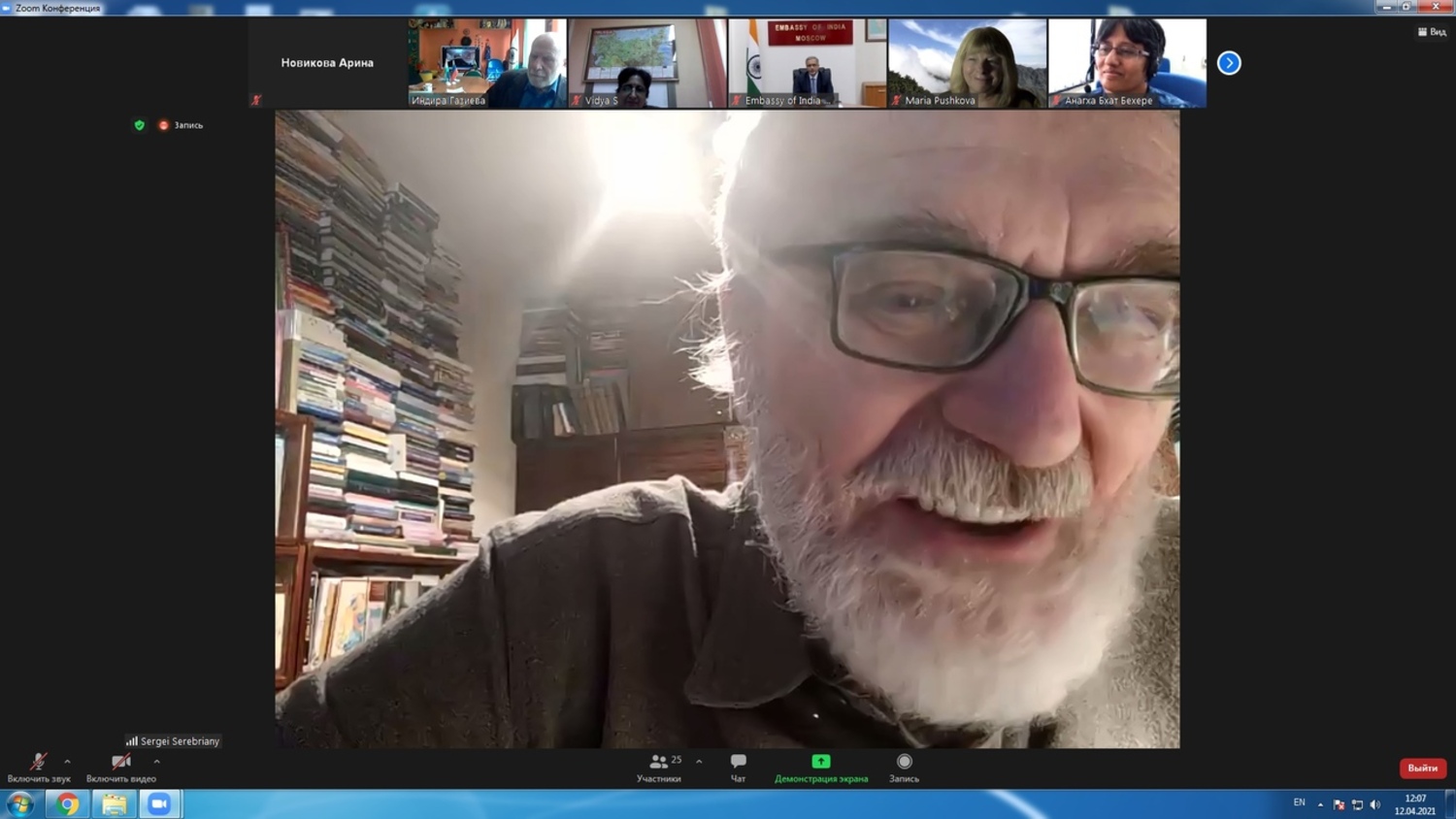Click the system volume speaker icon
The height and width of the screenshot is (819, 1456).
pos(1374,804)
